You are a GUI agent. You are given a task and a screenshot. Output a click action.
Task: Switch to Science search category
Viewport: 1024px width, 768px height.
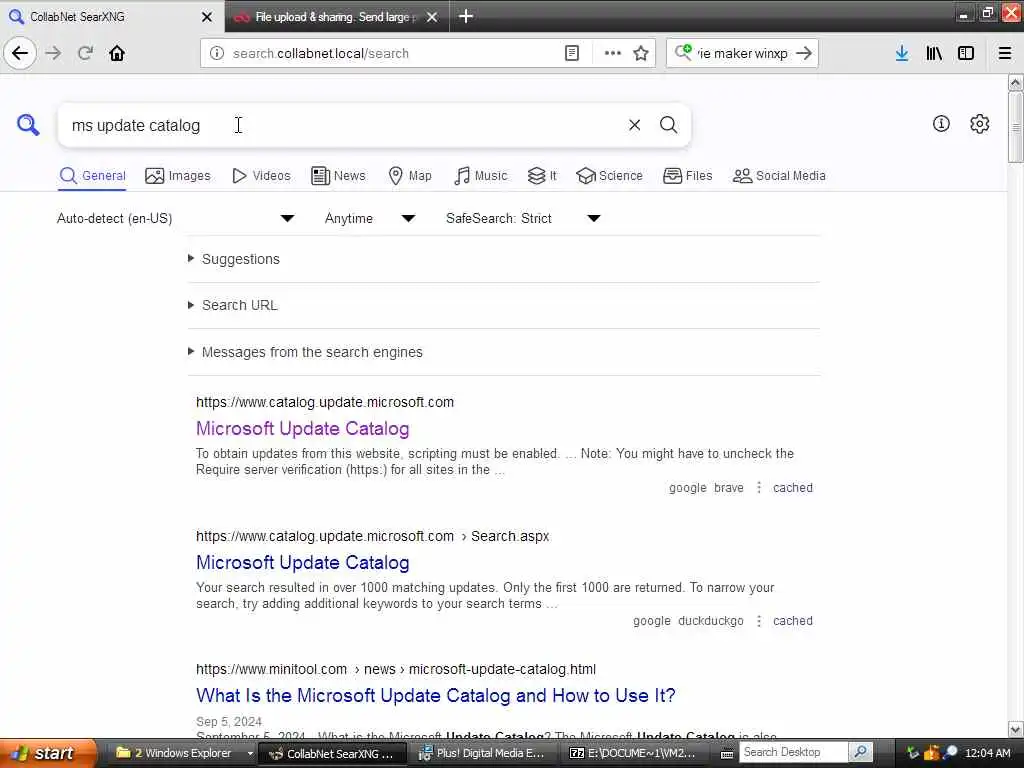610,176
